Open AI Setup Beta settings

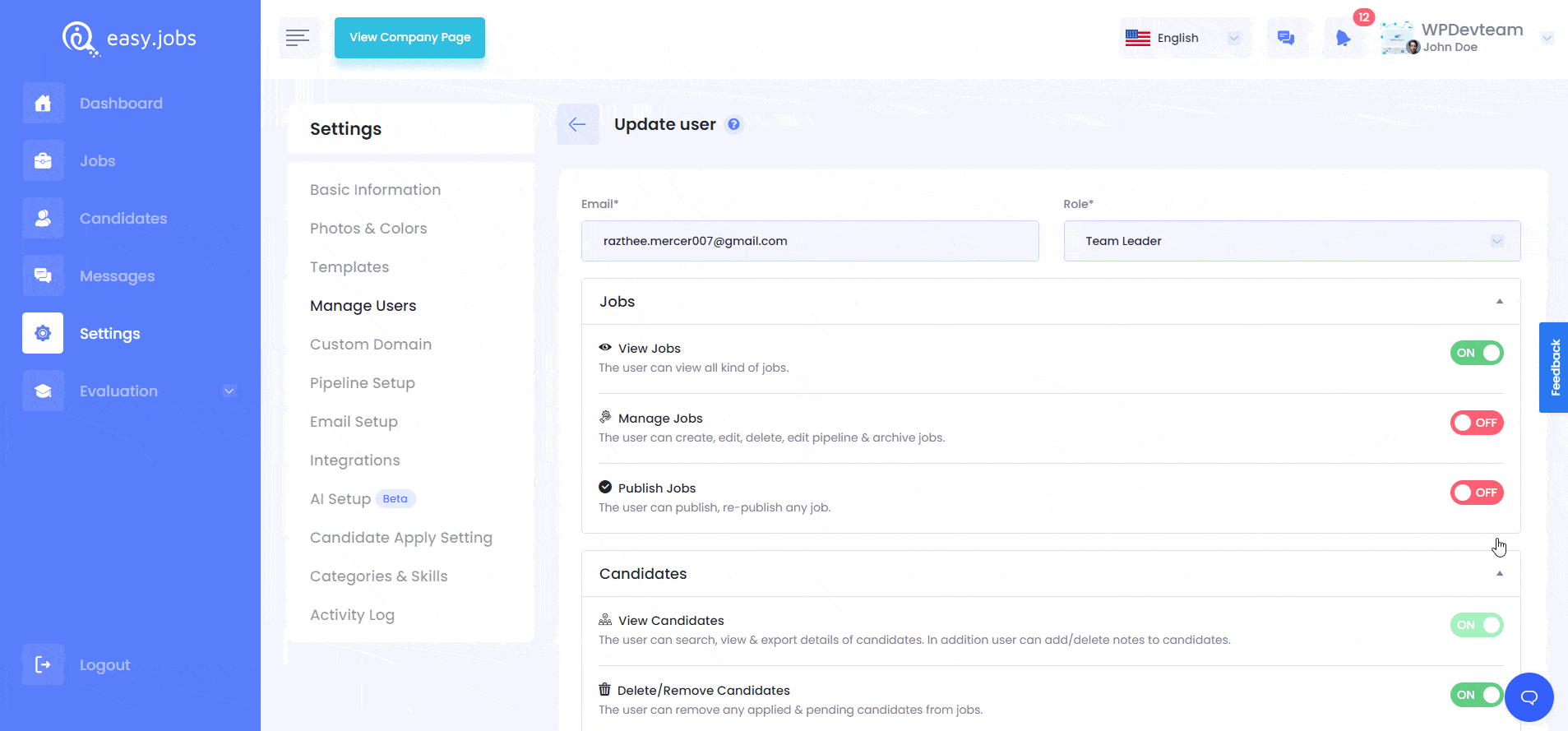click(363, 499)
